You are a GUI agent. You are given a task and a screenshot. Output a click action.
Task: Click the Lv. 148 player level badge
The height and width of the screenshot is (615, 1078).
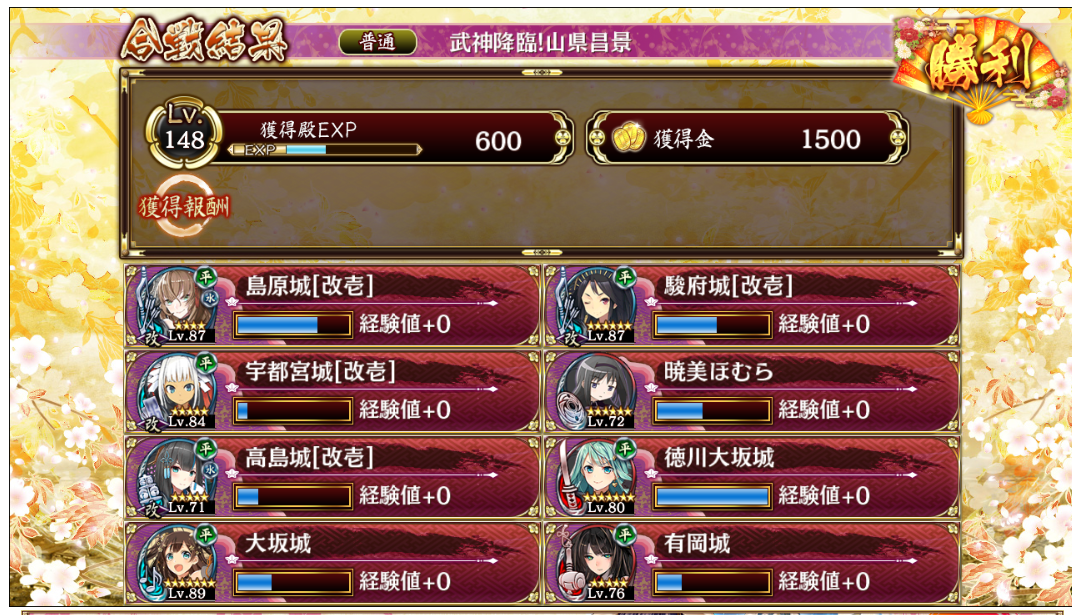(184, 133)
